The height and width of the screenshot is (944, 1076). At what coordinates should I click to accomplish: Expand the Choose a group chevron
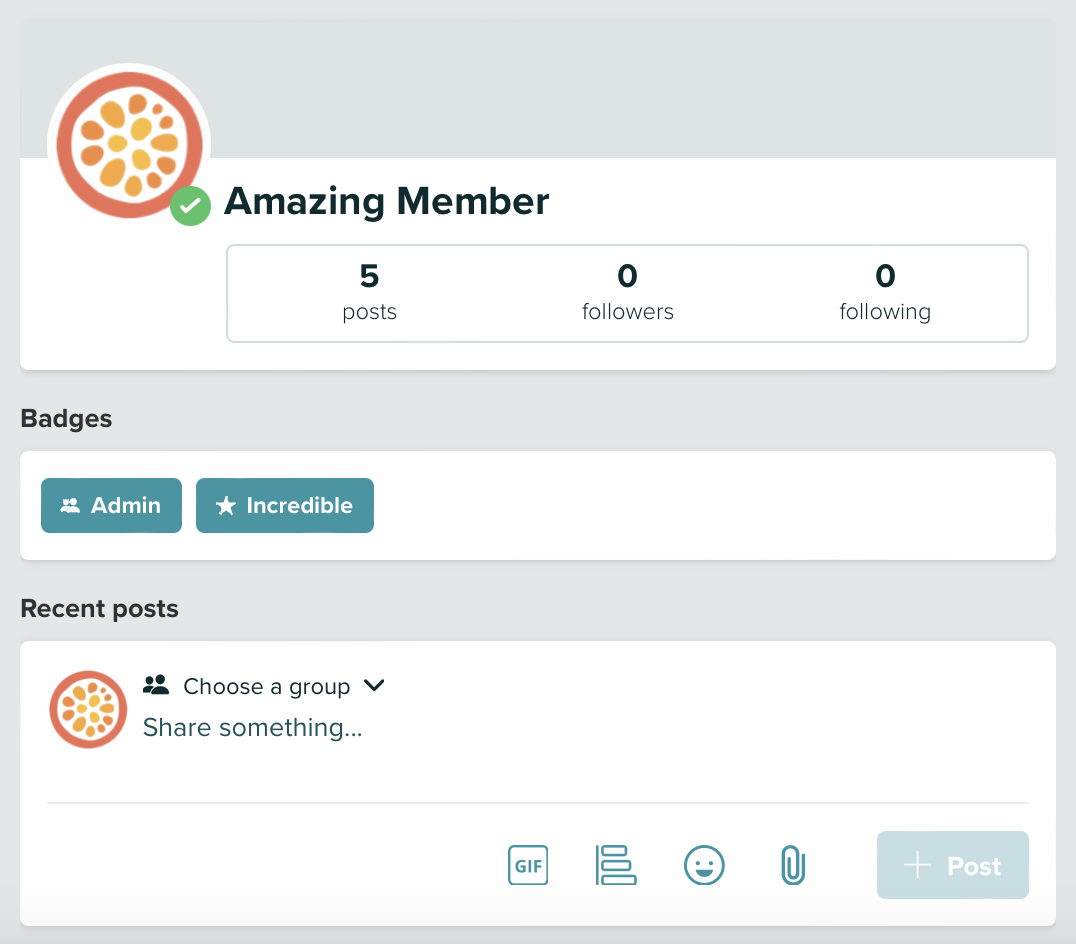(x=374, y=686)
